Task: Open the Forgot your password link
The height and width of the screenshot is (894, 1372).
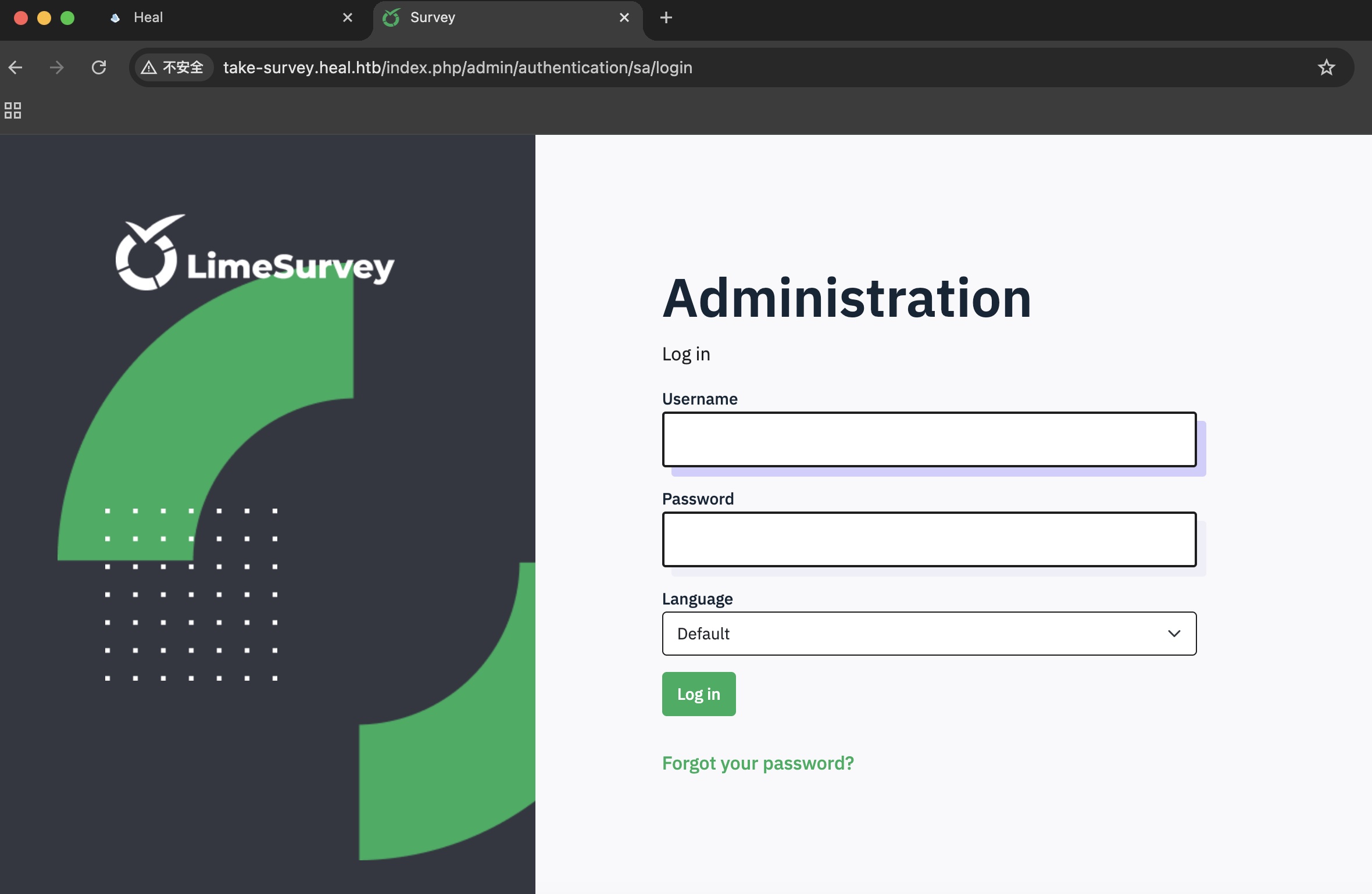Action: click(758, 763)
